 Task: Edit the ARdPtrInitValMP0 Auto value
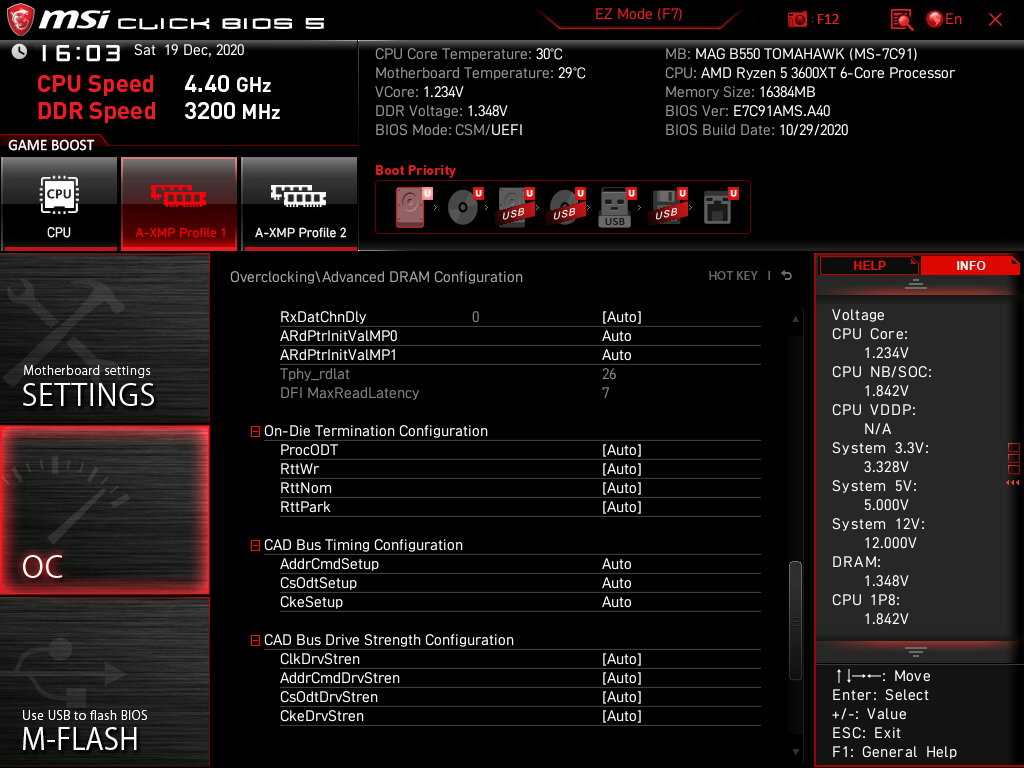(616, 336)
